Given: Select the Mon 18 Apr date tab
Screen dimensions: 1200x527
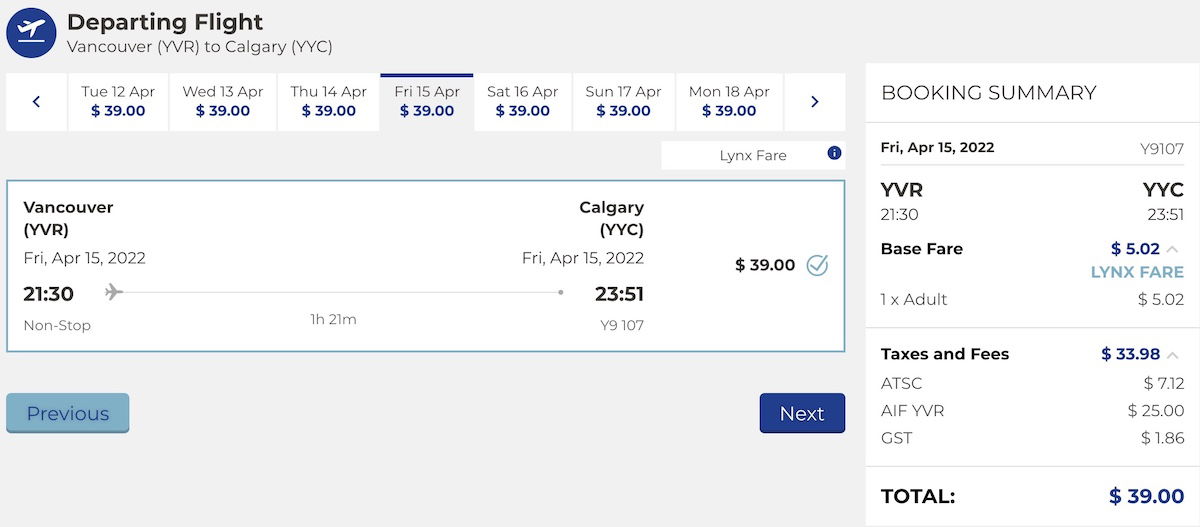Looking at the screenshot, I should (729, 102).
